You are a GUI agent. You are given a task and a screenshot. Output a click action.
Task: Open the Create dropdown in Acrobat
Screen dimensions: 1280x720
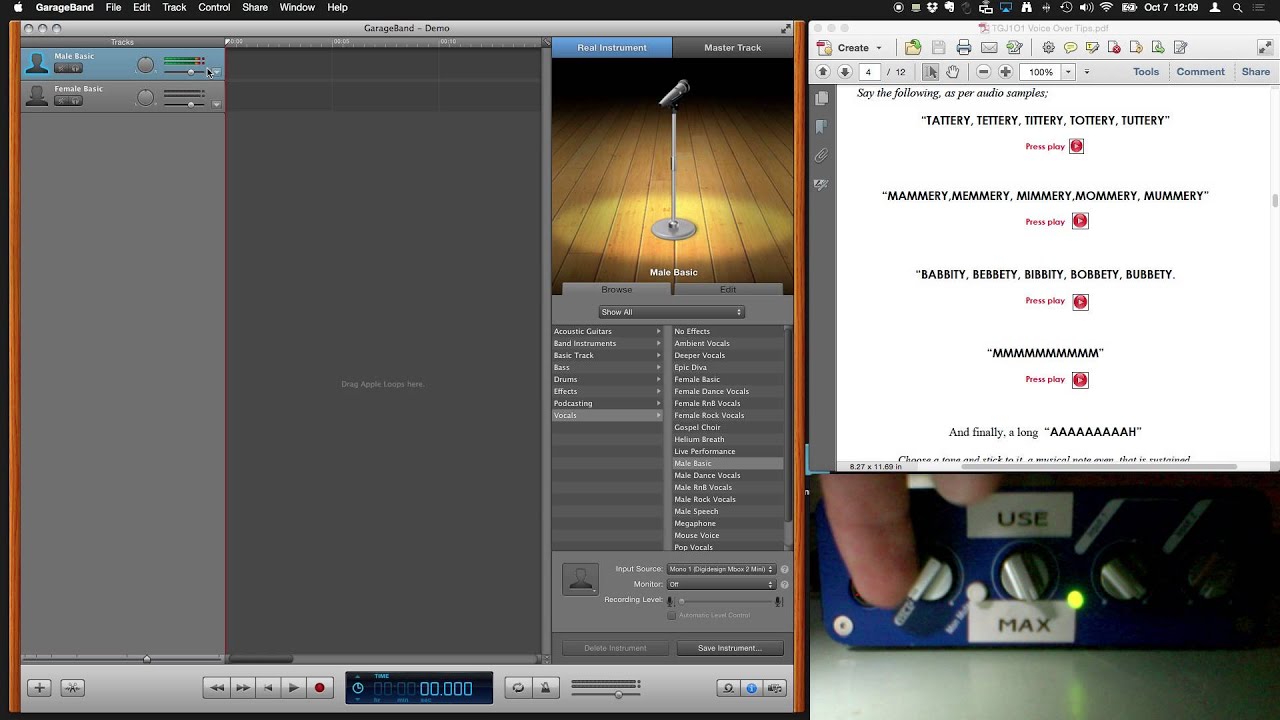(x=851, y=47)
